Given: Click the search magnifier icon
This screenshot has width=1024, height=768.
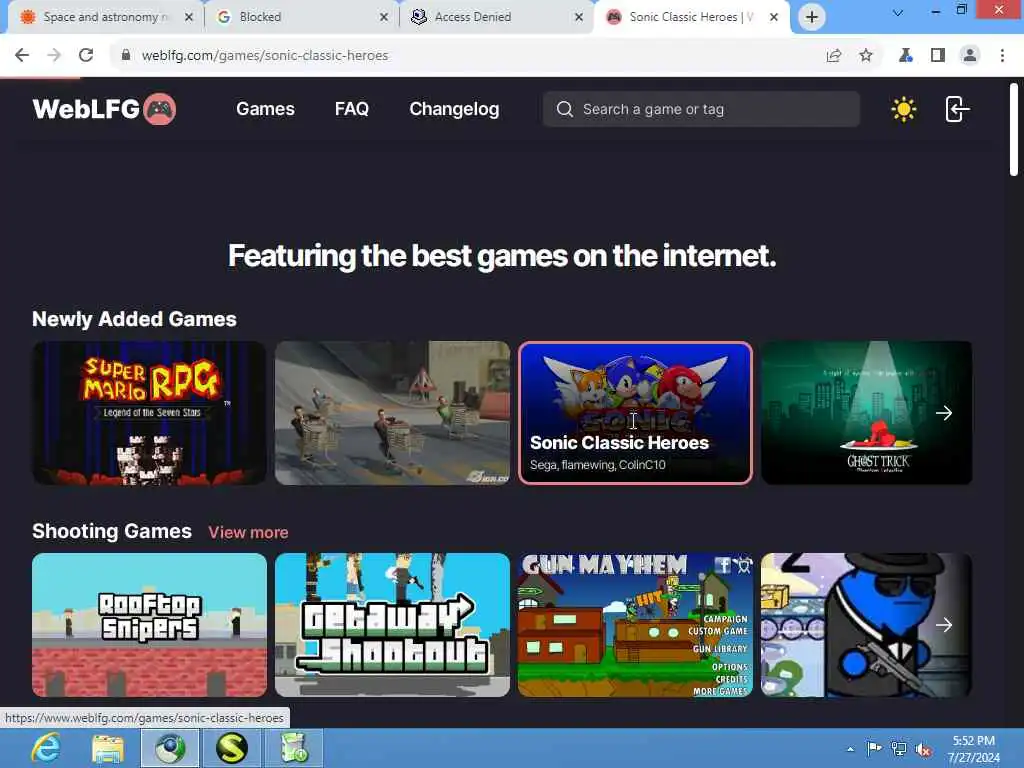Looking at the screenshot, I should pos(564,109).
